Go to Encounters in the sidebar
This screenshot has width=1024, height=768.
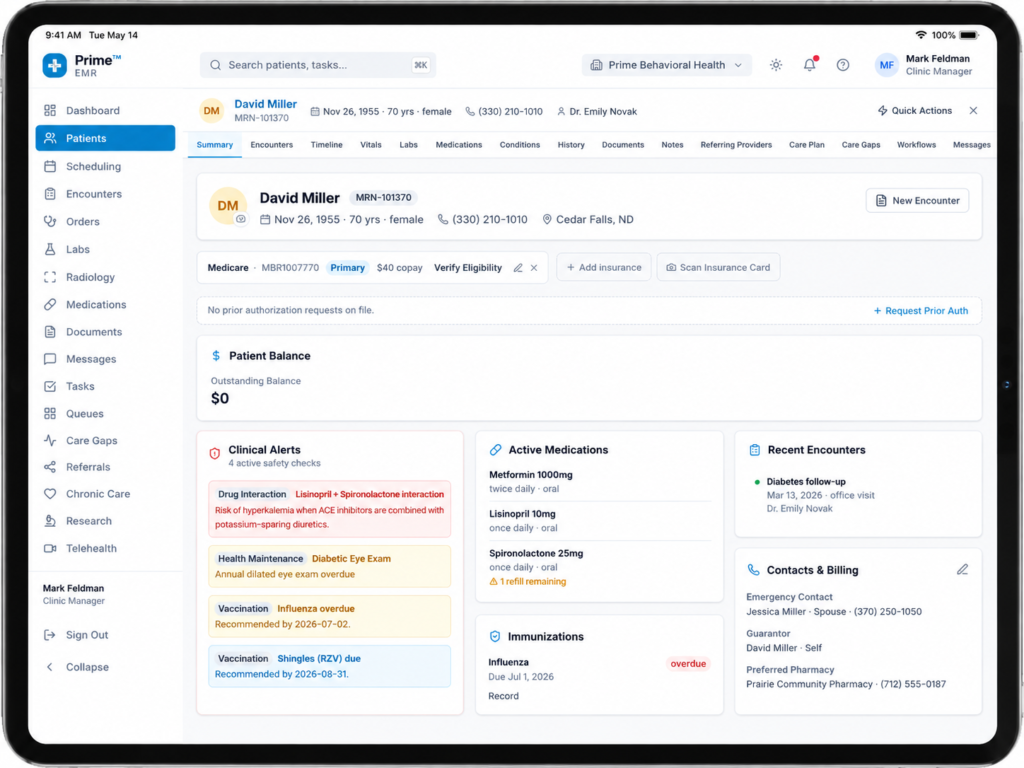click(x=105, y=194)
